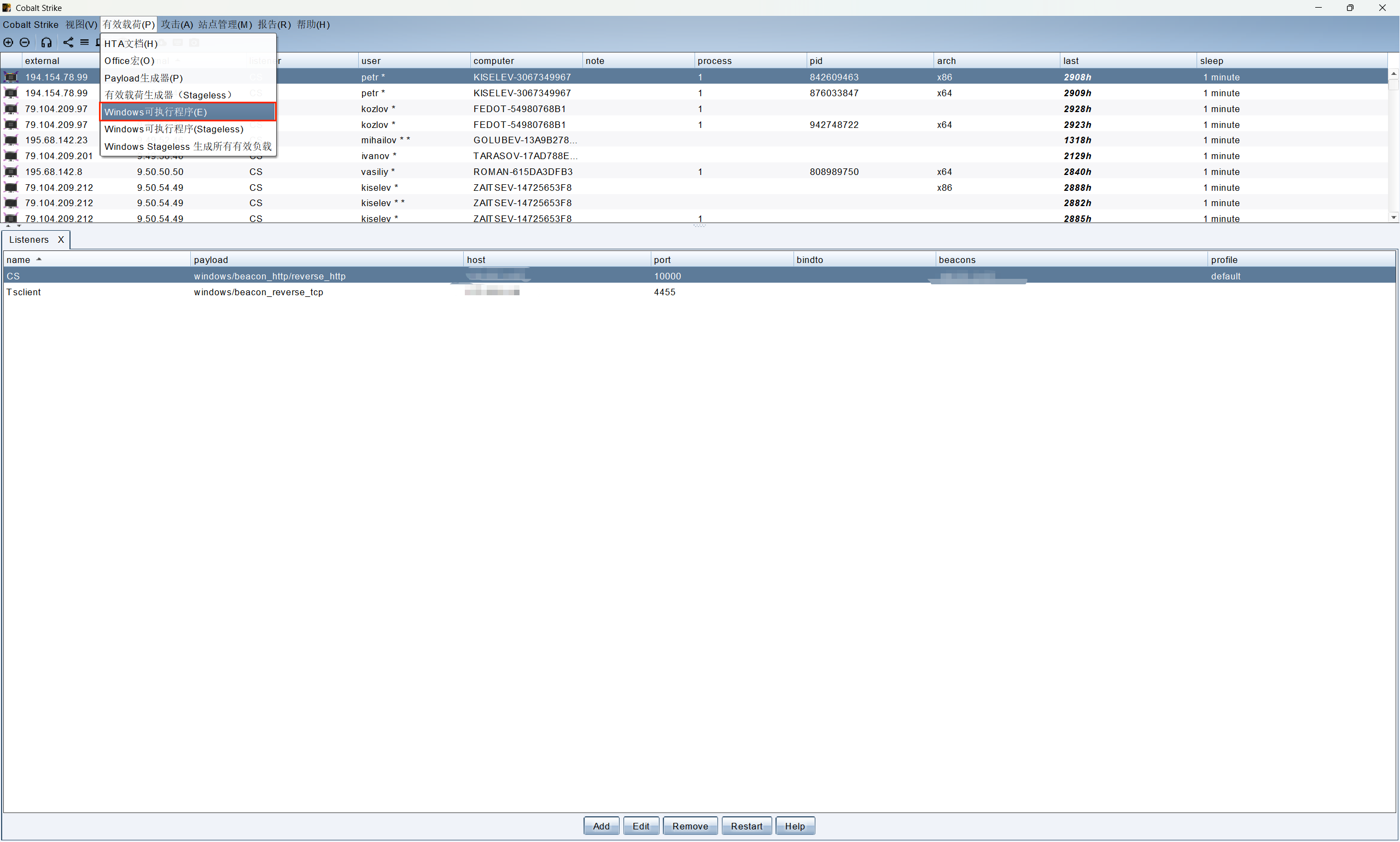The image size is (1400, 842).
Task: Close the Listeners tab with X
Action: point(61,239)
